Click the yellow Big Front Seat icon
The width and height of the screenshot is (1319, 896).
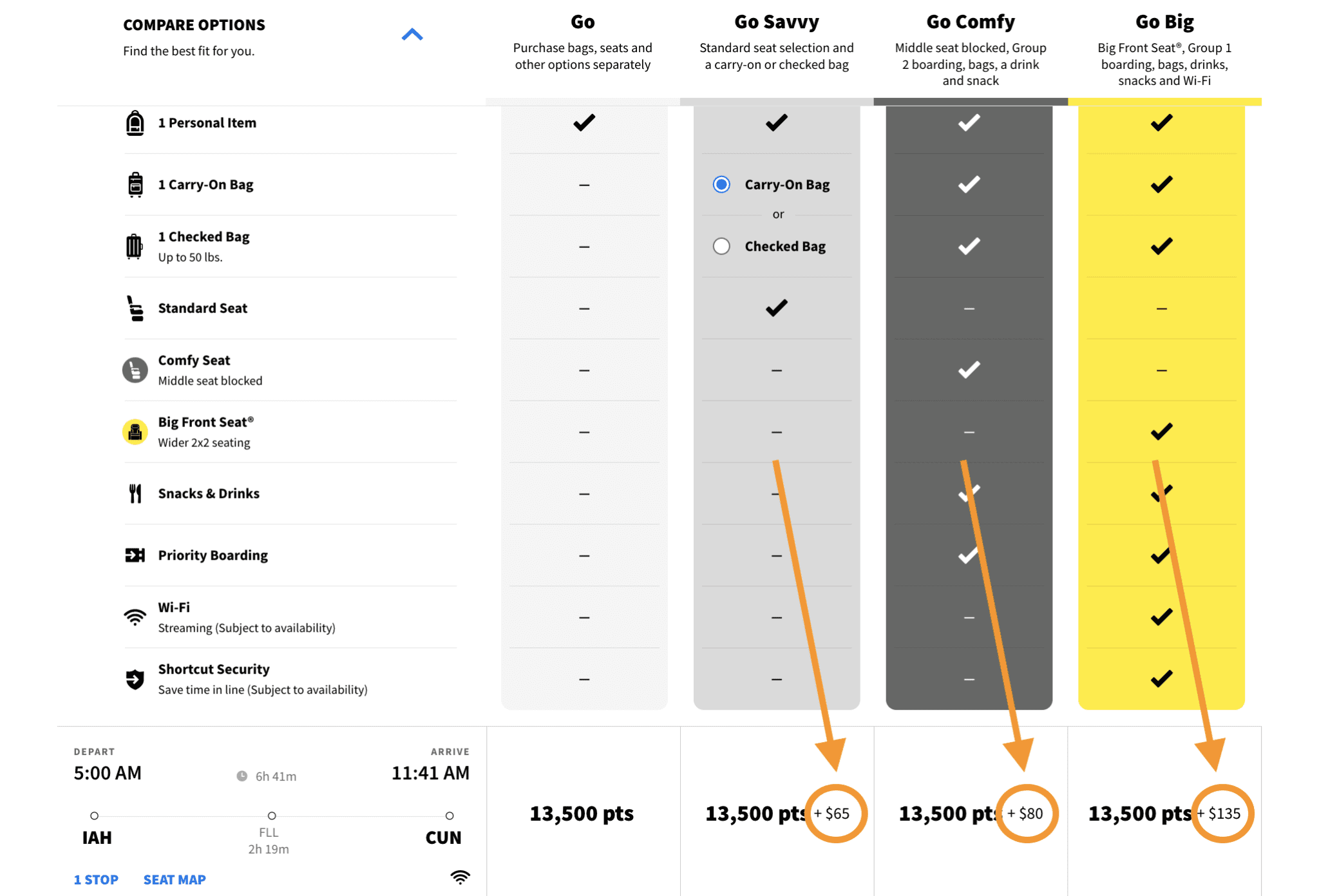coord(135,432)
